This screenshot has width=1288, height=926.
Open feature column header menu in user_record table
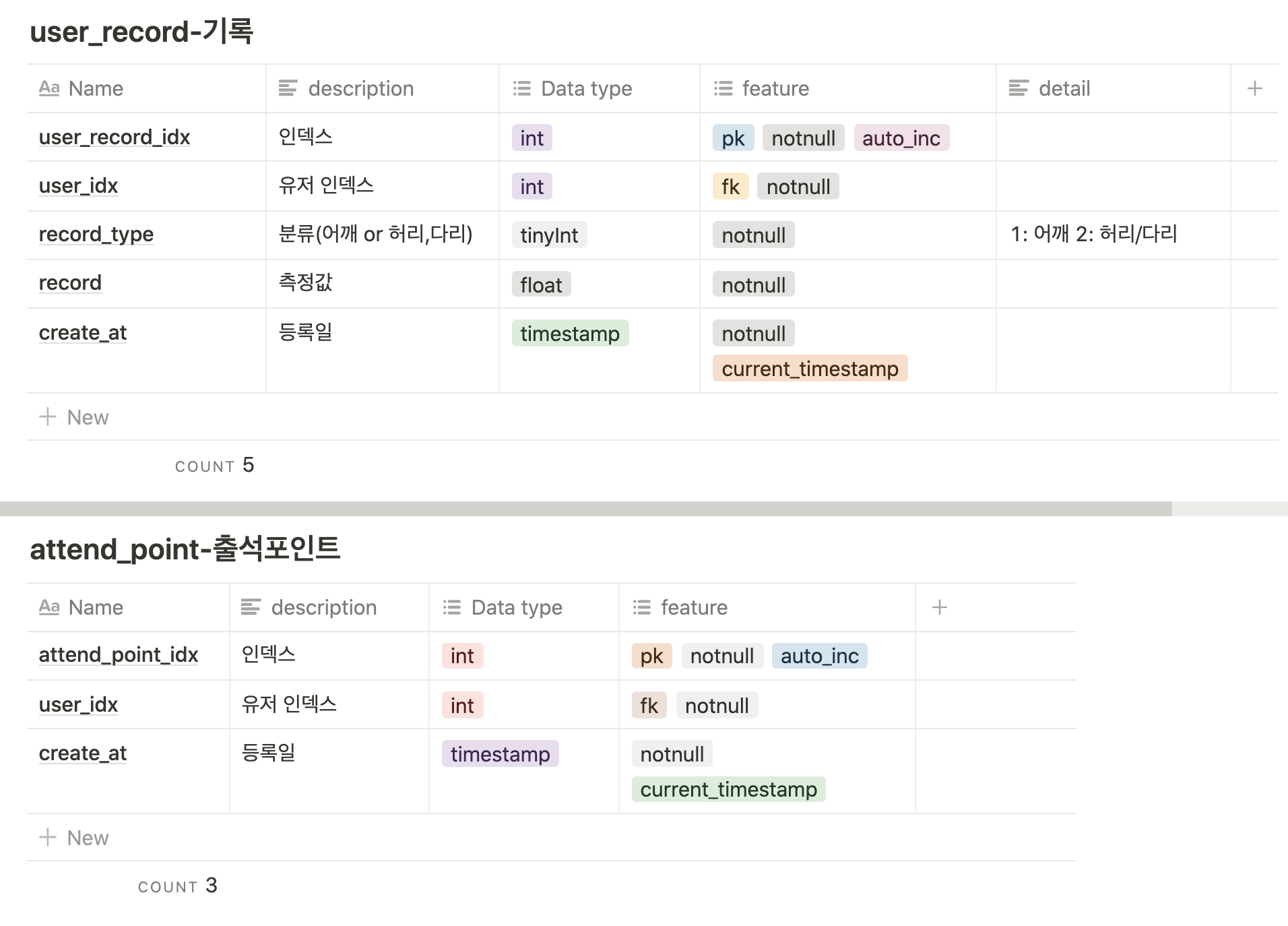tap(848, 88)
